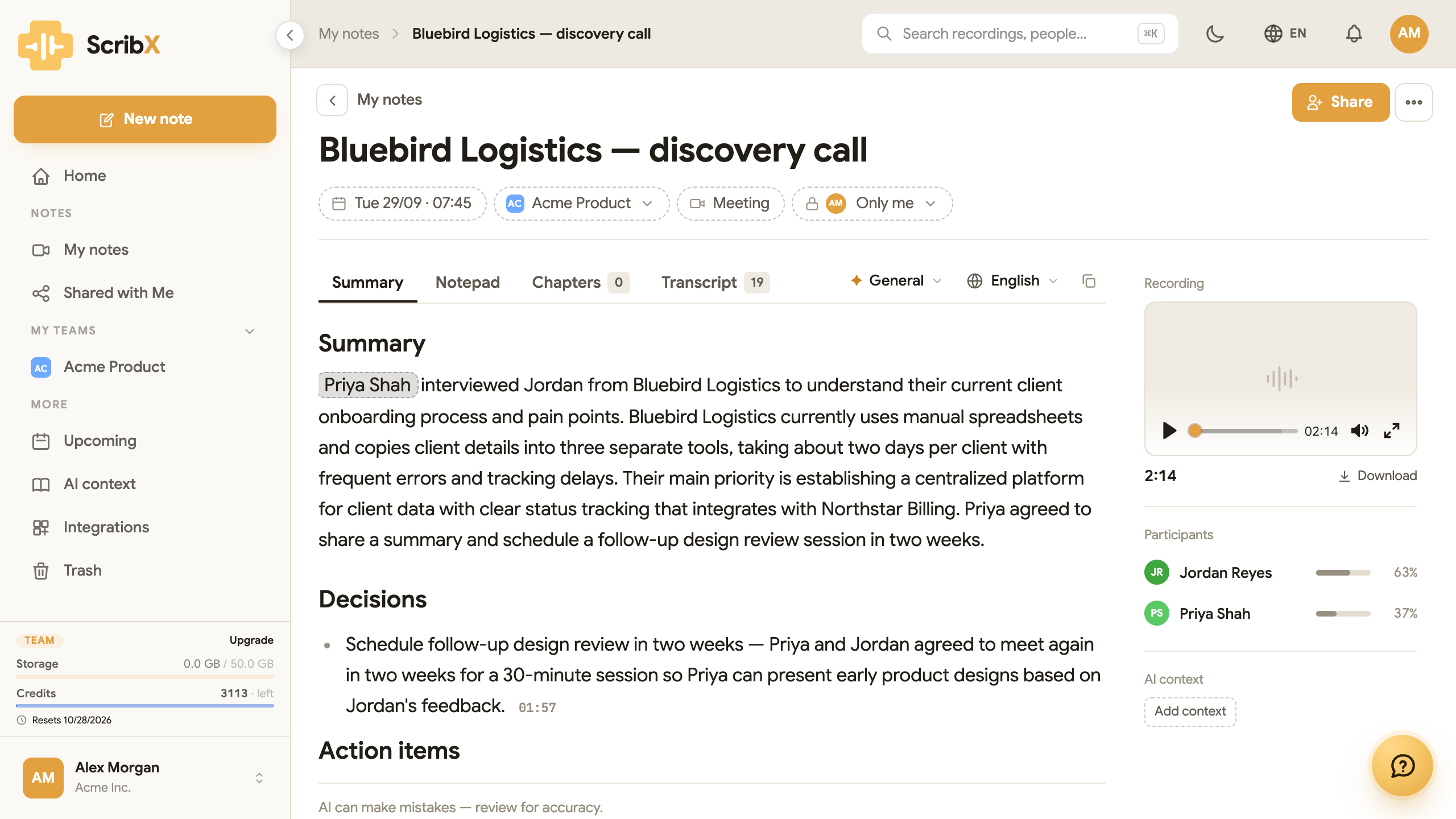This screenshot has width=1456, height=819.
Task: Click the Add context button
Action: pyautogui.click(x=1190, y=712)
